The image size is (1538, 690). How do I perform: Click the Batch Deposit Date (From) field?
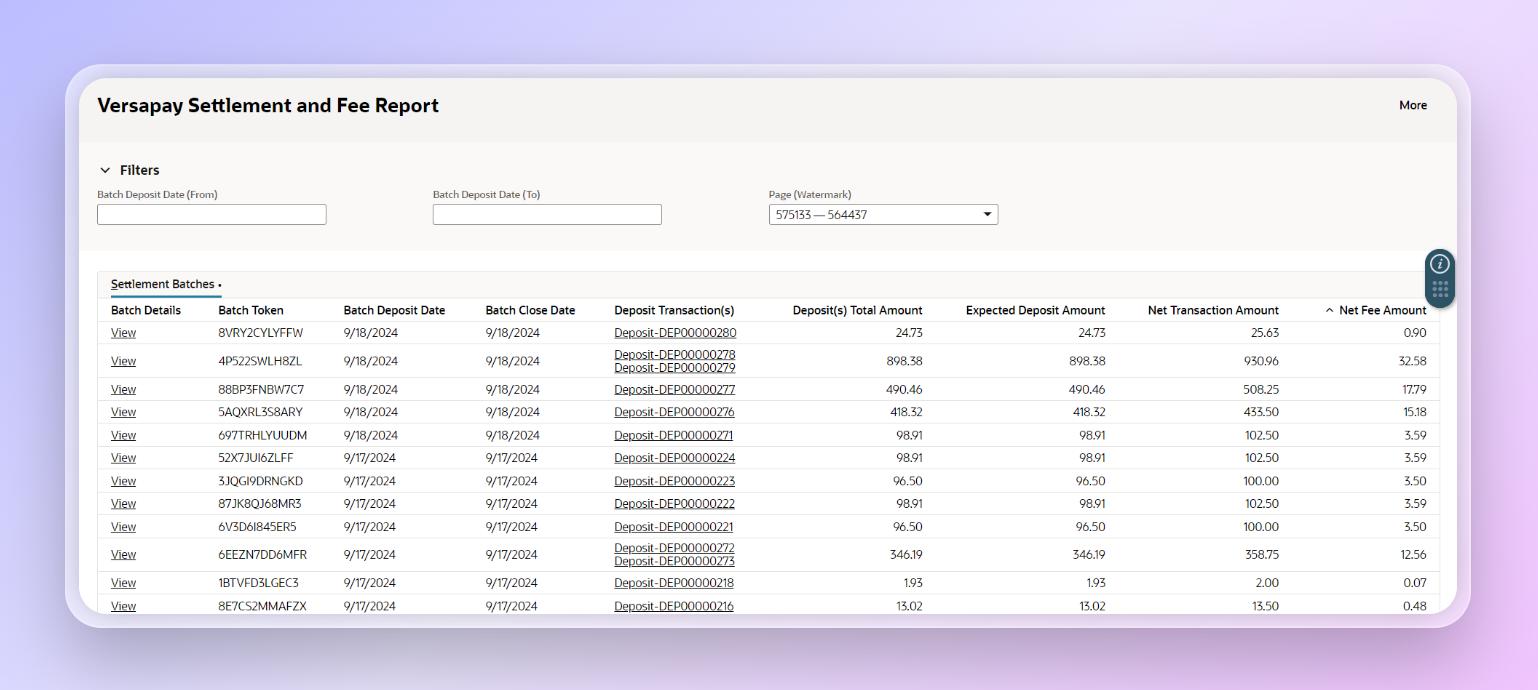pos(212,215)
